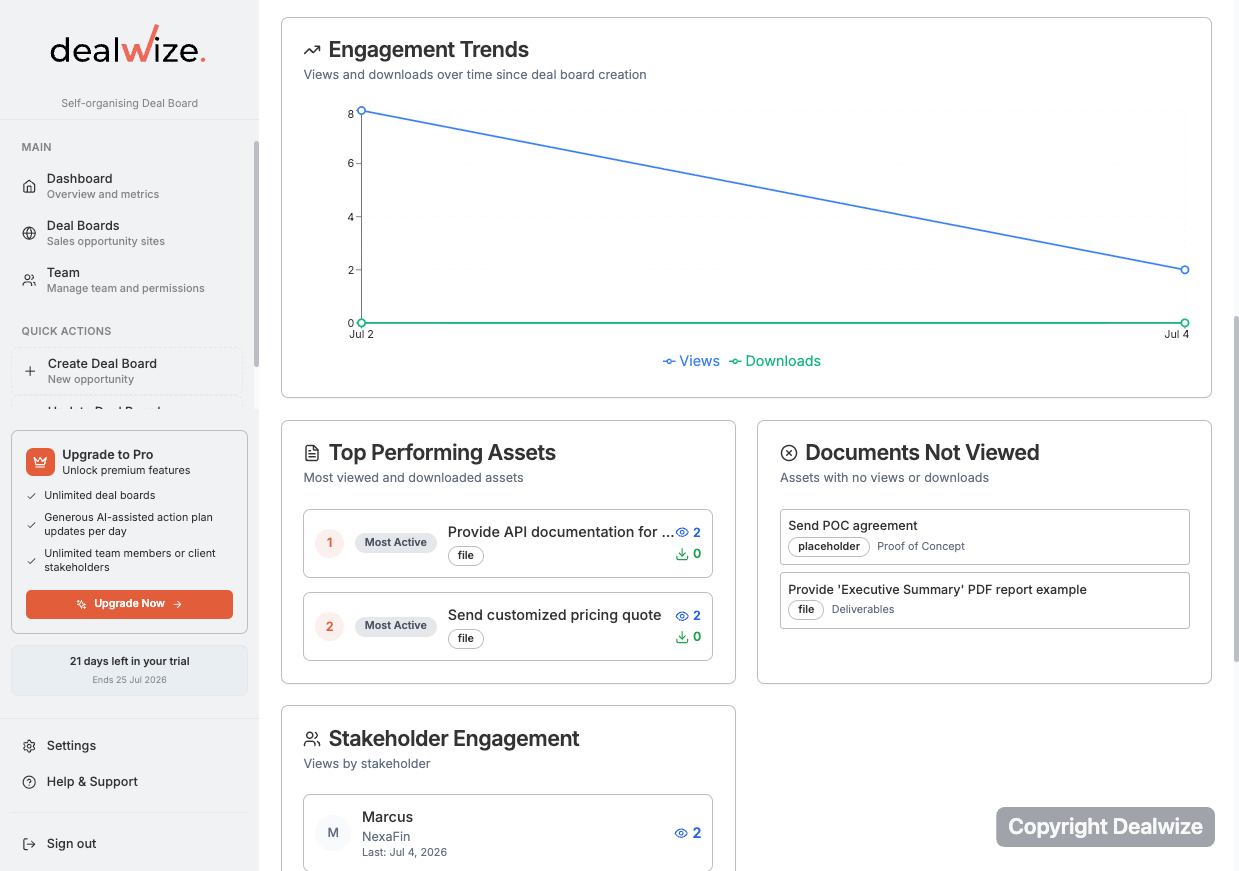Screen dimensions: 1239x871
Task: Click the main page vertical scrollbar
Action: pos(1235,489)
